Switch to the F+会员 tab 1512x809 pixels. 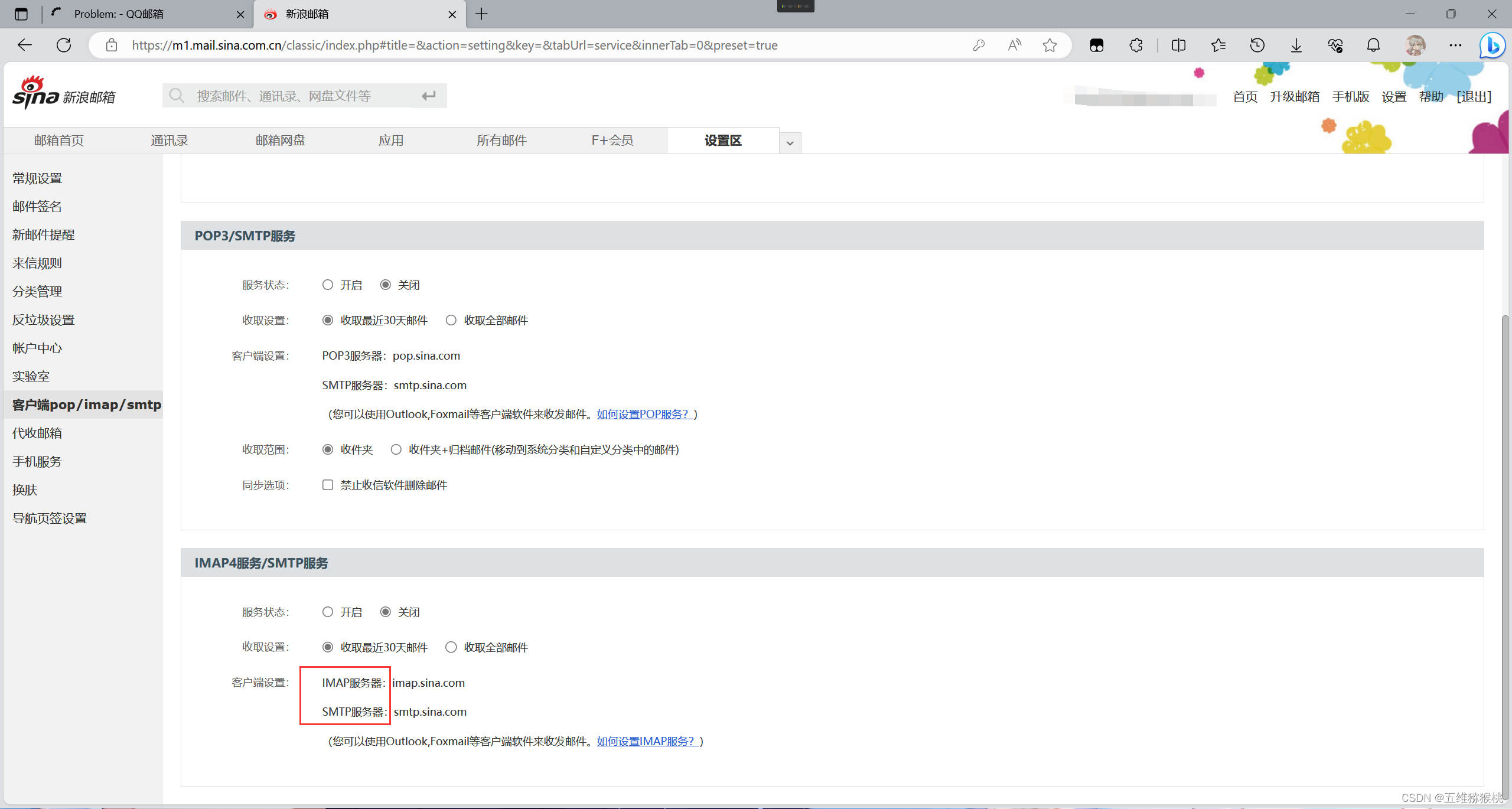click(x=612, y=141)
